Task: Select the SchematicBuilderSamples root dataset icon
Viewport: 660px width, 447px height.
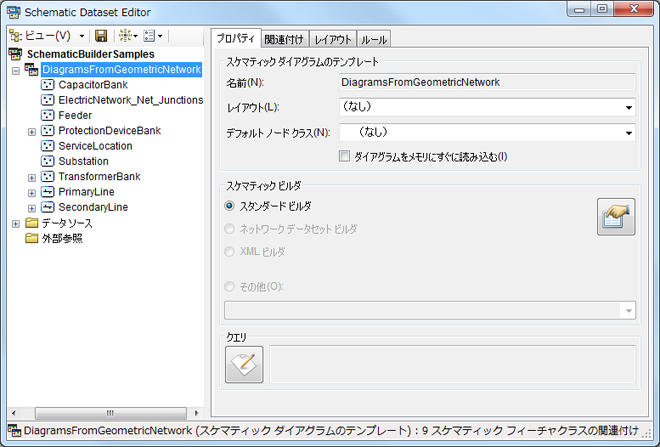Action: pos(16,54)
